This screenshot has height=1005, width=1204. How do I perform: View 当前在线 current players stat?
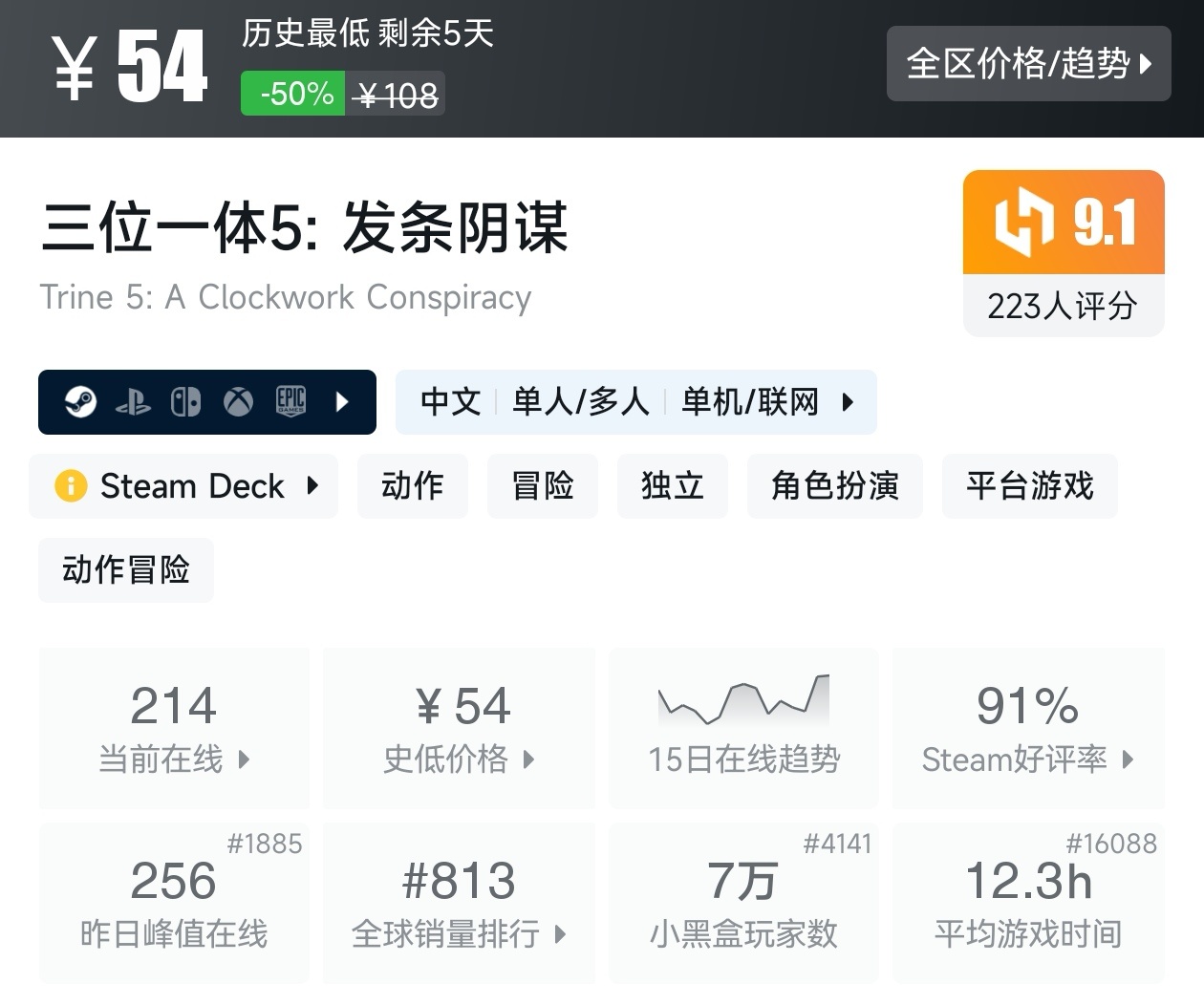174,728
